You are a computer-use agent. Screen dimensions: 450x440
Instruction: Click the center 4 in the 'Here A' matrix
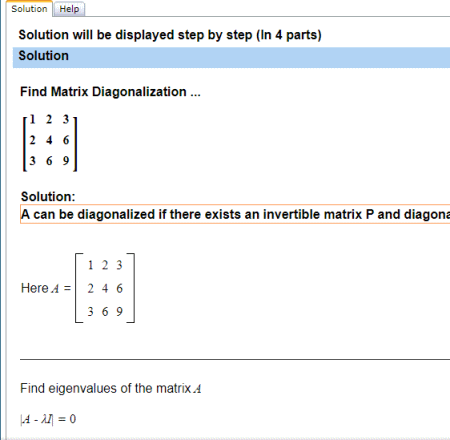click(105, 288)
